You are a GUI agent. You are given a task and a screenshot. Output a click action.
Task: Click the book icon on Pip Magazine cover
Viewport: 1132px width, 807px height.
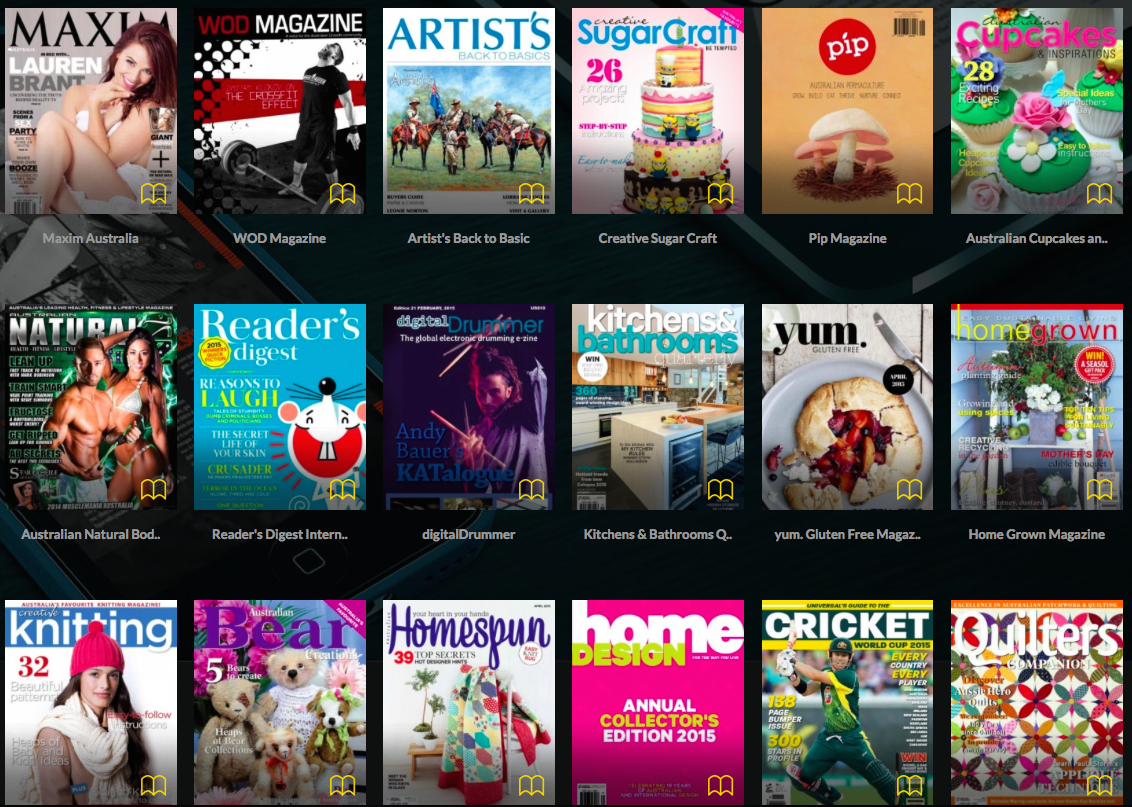(x=909, y=194)
